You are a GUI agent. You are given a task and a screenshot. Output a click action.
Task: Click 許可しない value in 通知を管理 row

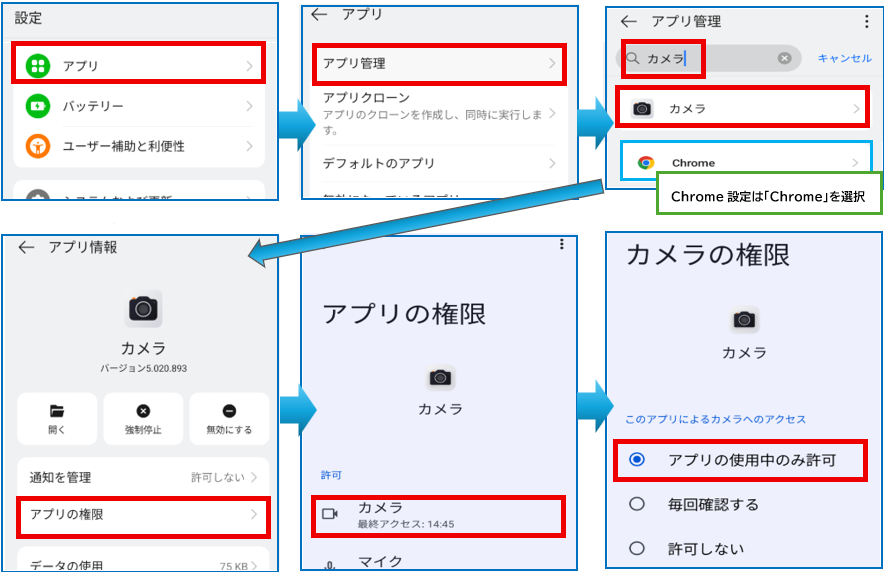(218, 477)
